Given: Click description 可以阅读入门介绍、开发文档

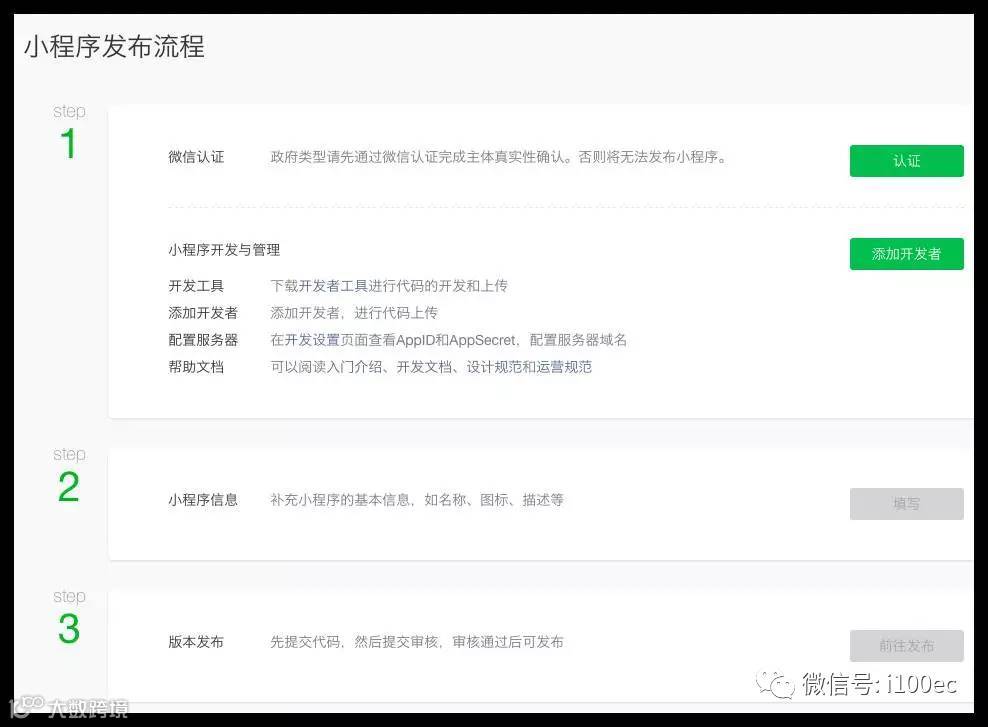Looking at the screenshot, I should coord(431,367).
